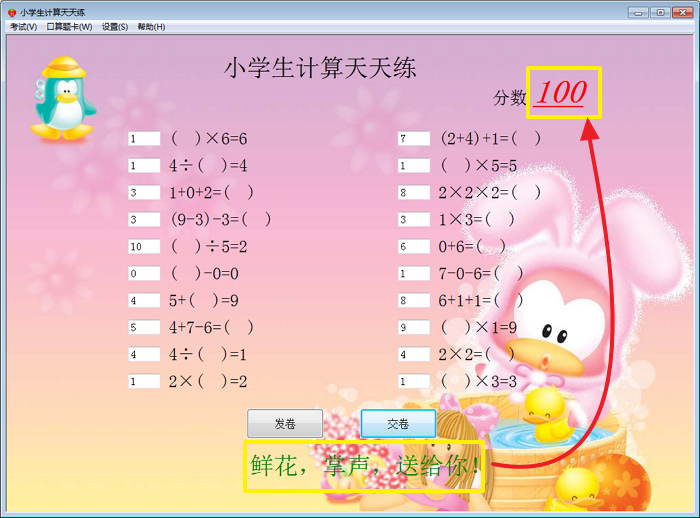Open the 设置(S) menu

pos(115,27)
